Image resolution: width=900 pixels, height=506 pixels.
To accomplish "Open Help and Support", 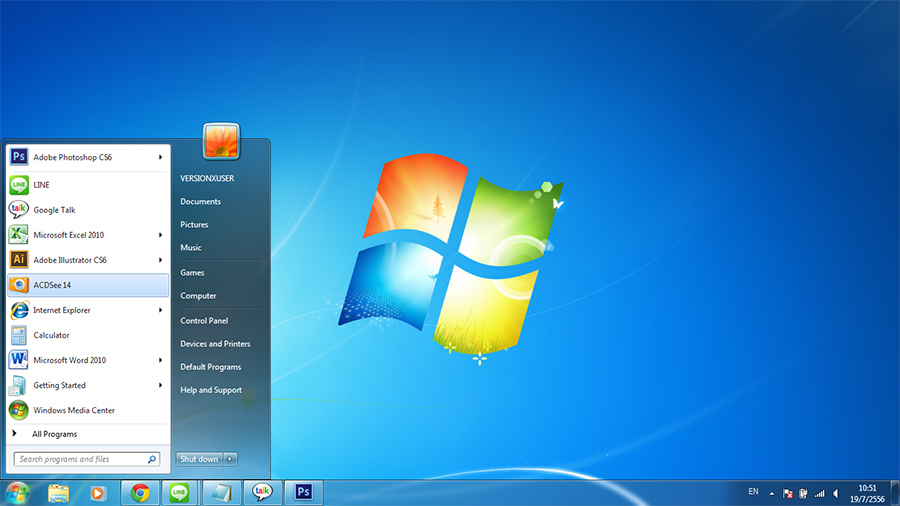I will tap(211, 390).
